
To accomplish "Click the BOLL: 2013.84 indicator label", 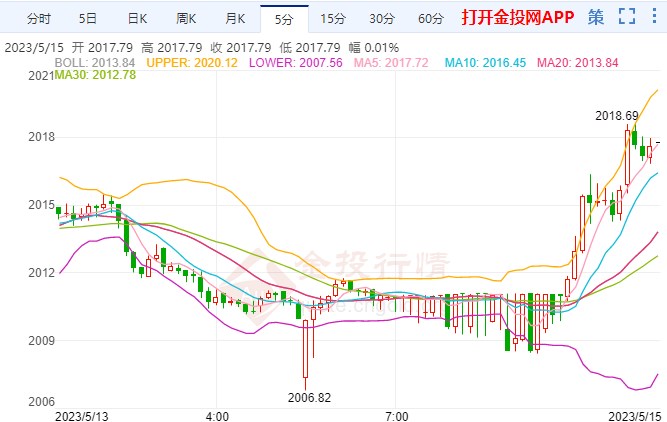I will (x=95, y=63).
